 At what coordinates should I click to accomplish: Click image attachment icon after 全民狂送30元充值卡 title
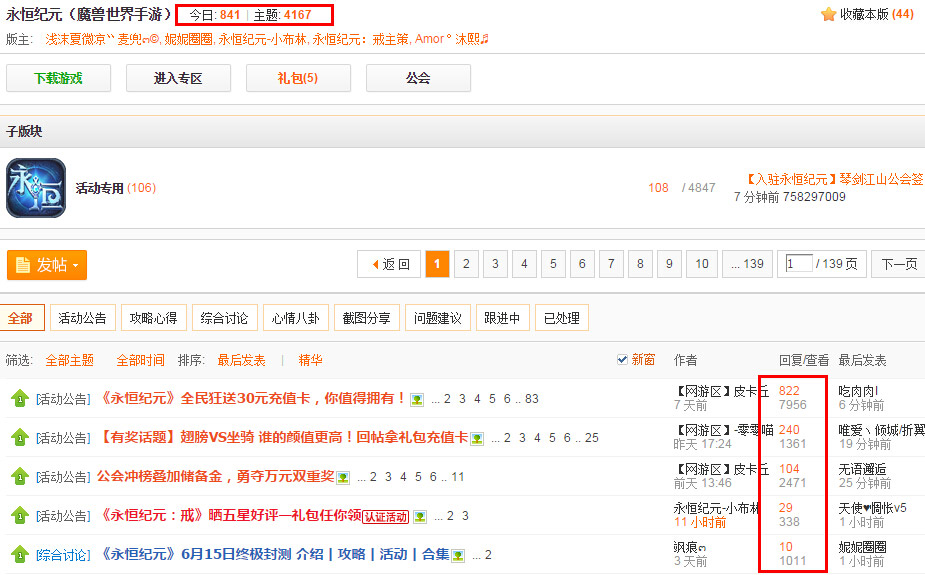(x=417, y=400)
